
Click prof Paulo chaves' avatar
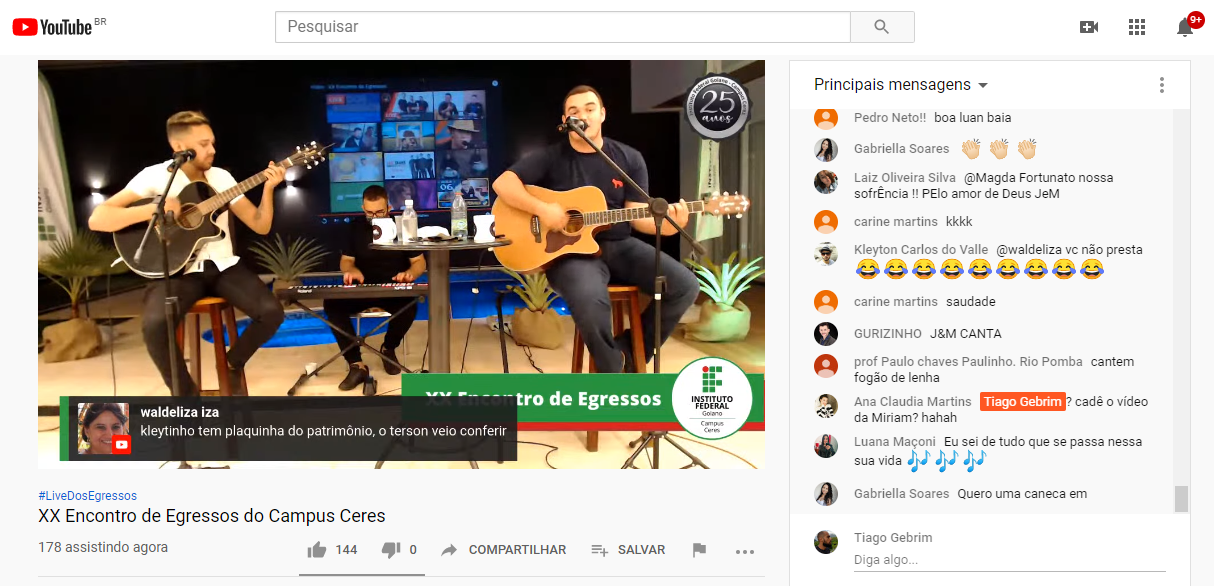826,366
